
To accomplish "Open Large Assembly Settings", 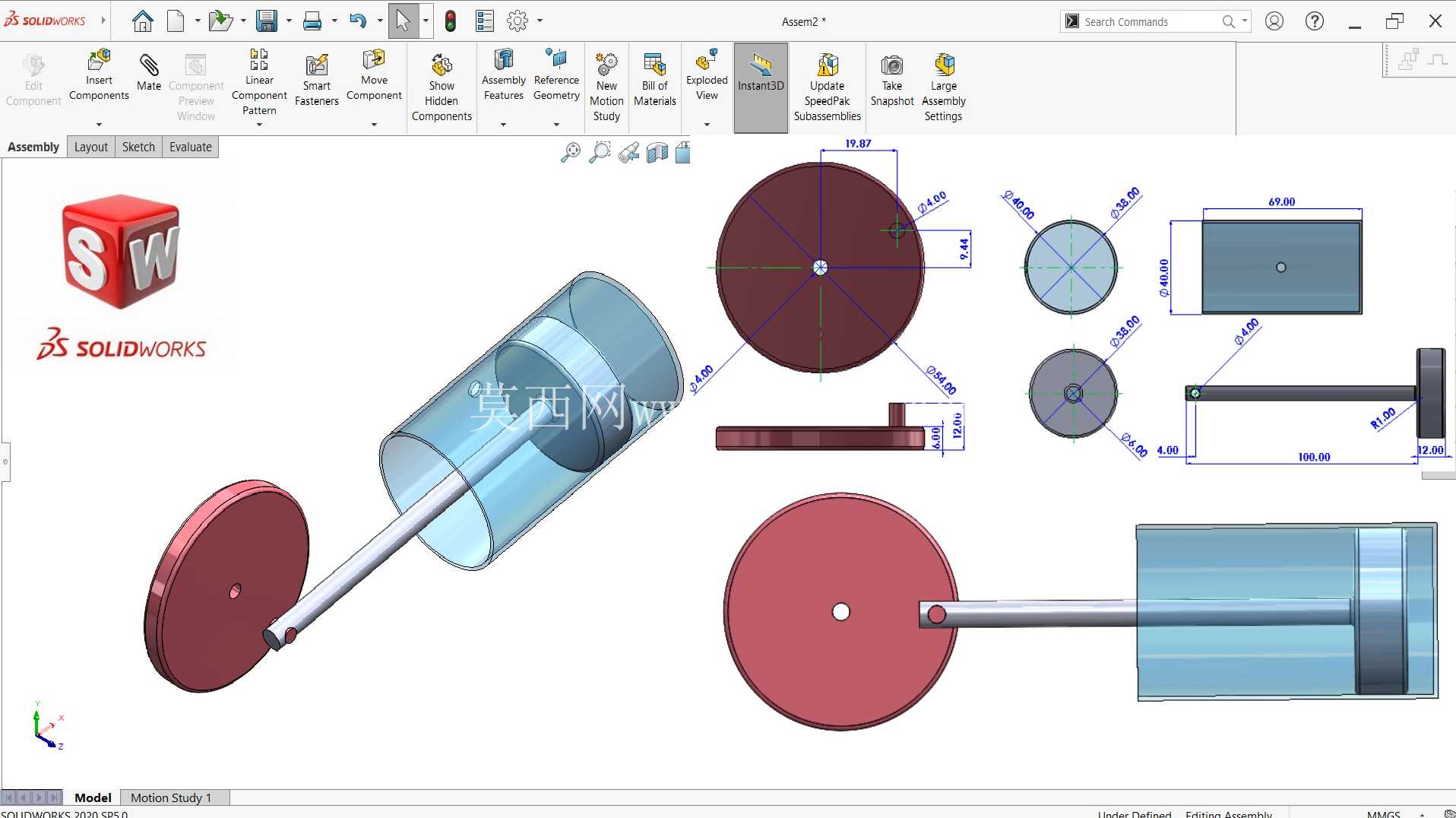I will [944, 87].
